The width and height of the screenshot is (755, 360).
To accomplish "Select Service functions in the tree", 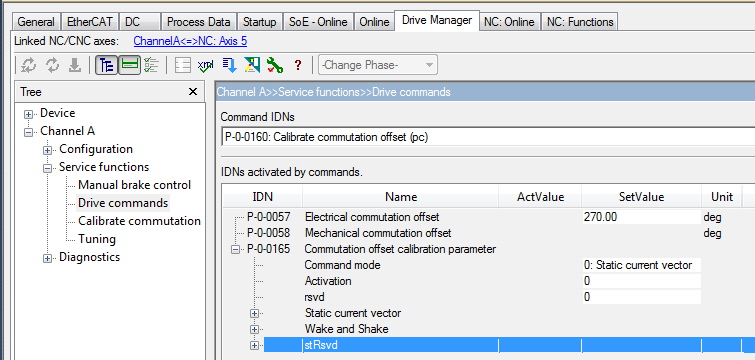I will [104, 167].
